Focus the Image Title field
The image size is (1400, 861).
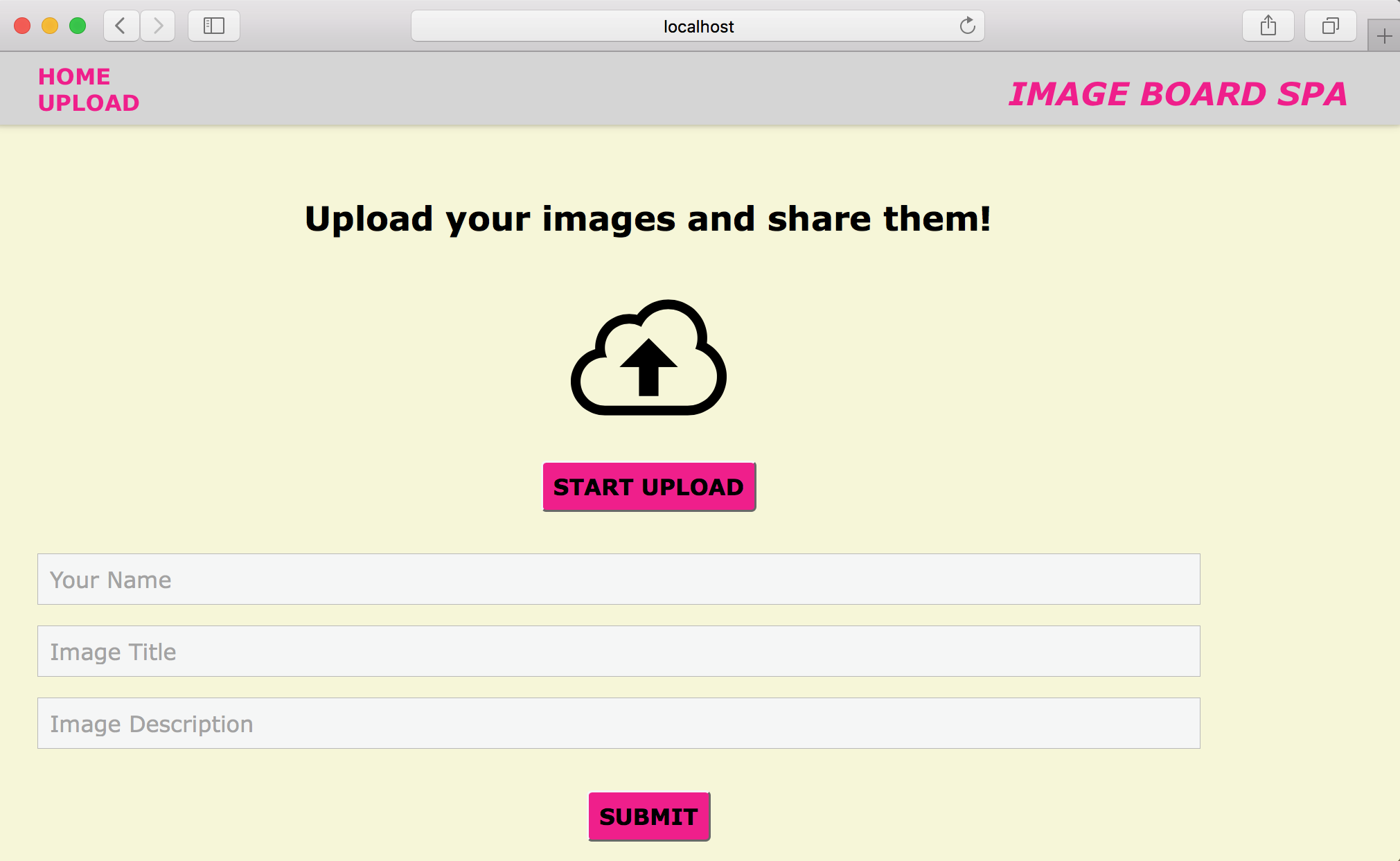(x=618, y=651)
